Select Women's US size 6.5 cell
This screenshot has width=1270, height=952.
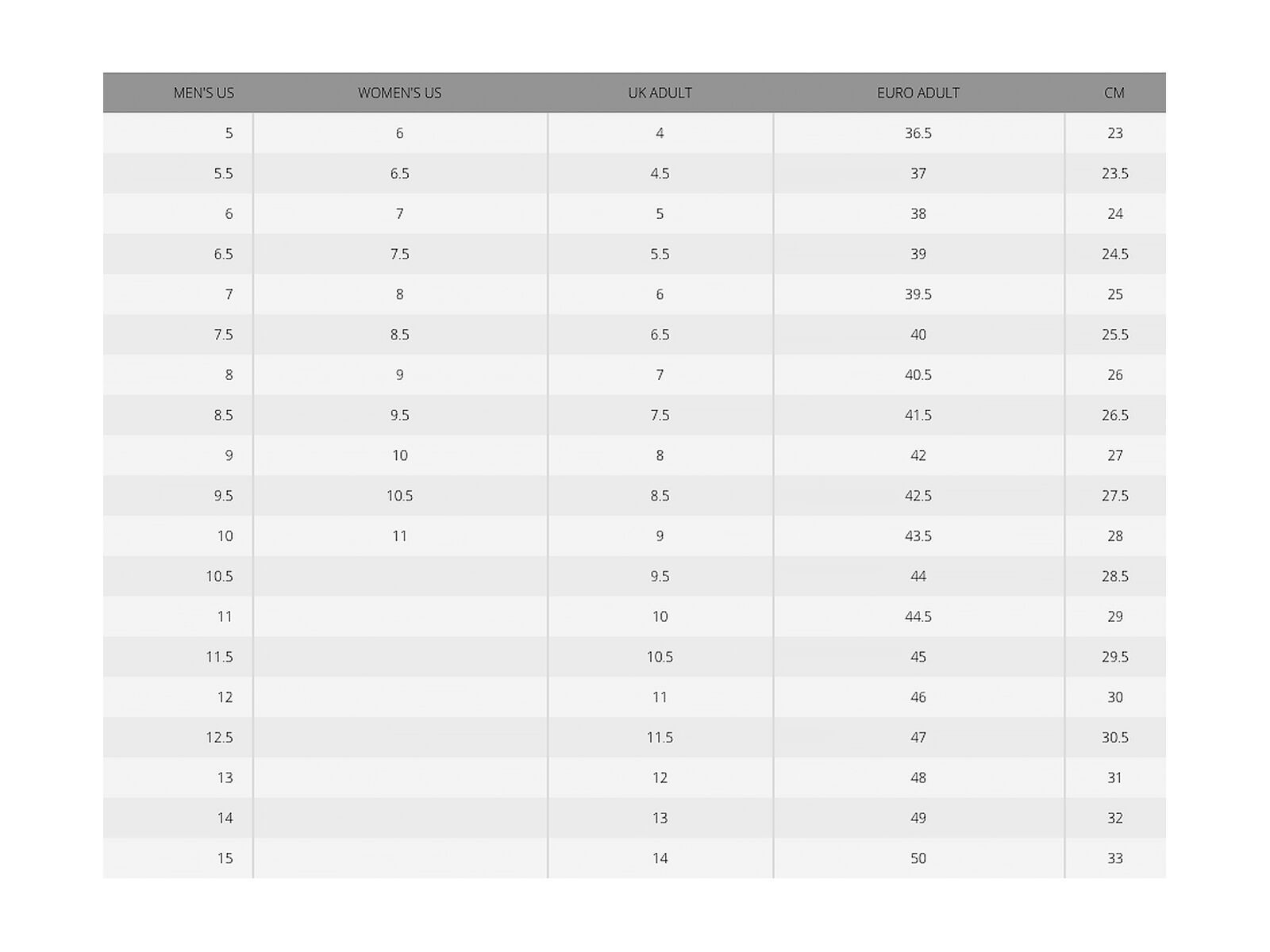399,174
